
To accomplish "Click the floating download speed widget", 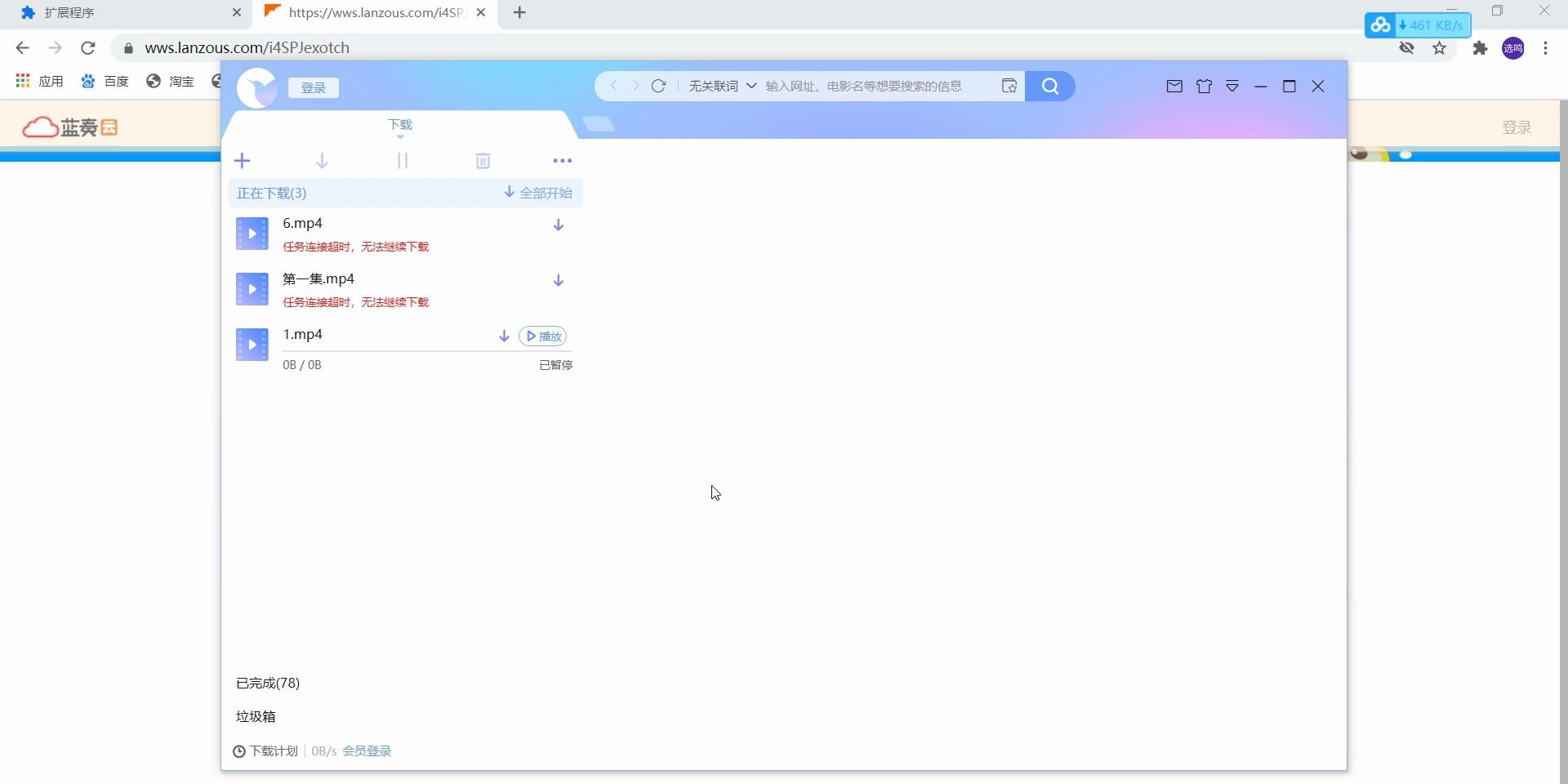I will pos(1418,25).
